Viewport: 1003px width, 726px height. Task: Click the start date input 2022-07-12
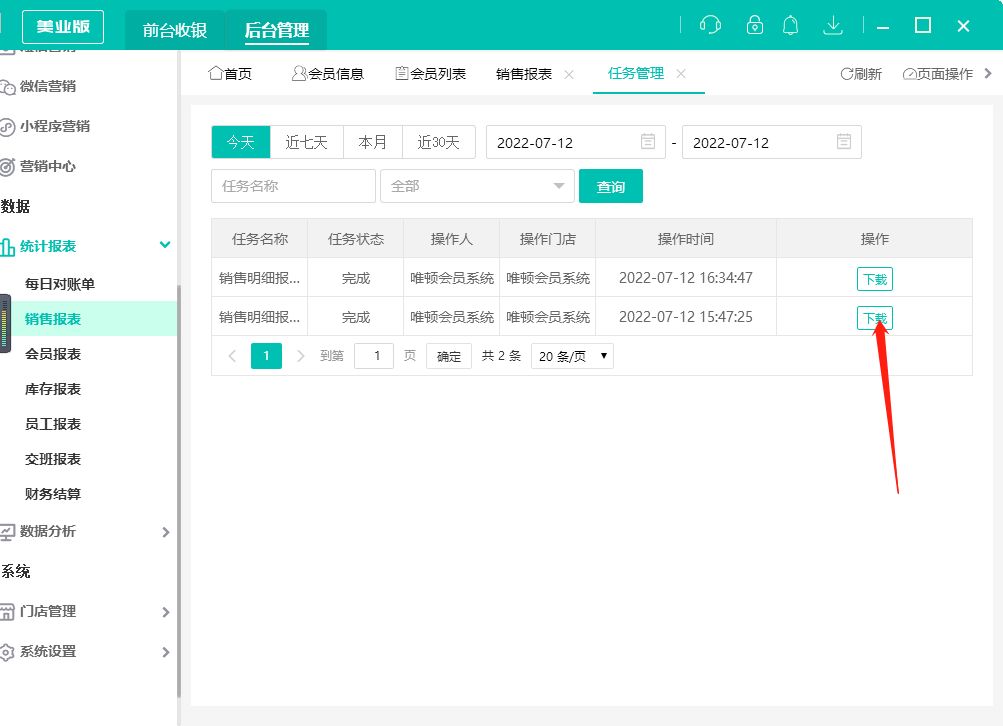click(576, 142)
